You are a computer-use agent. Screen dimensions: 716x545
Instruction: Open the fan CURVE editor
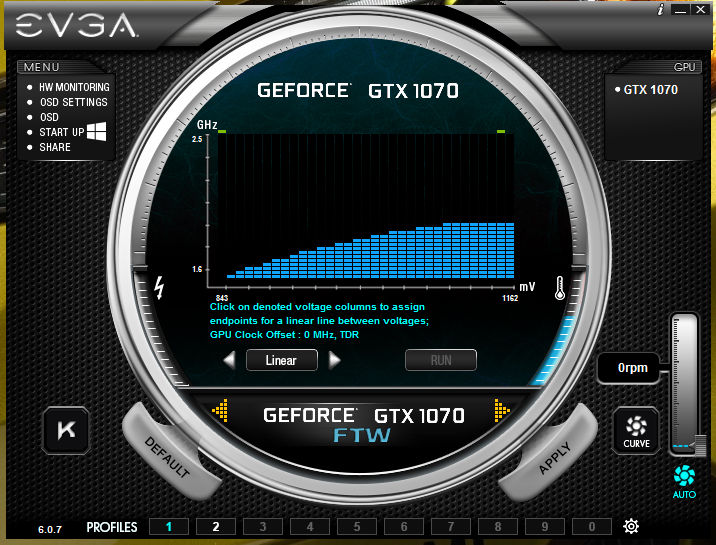636,430
